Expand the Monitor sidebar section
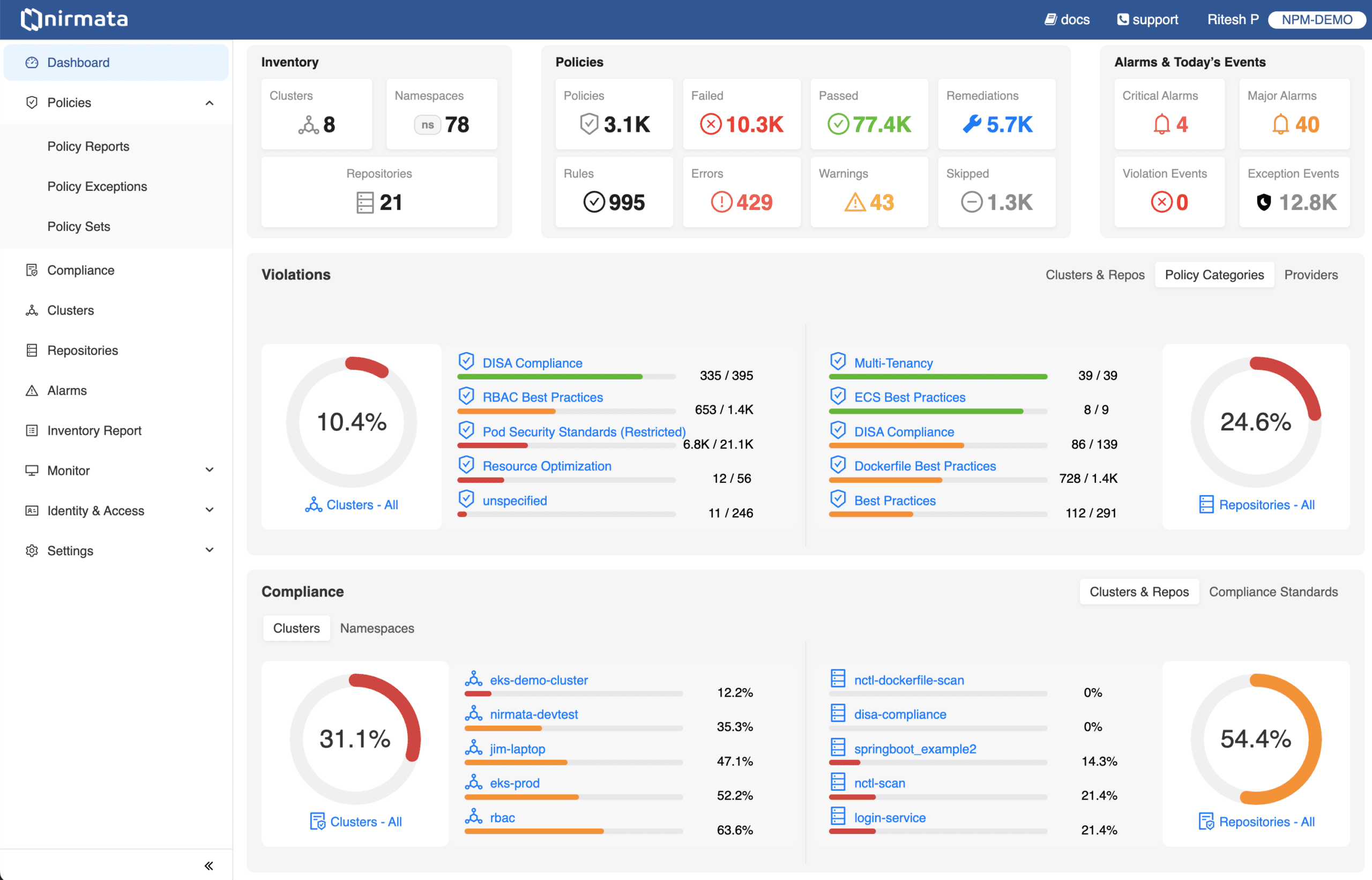This screenshot has width=1372, height=880. pyautogui.click(x=209, y=471)
